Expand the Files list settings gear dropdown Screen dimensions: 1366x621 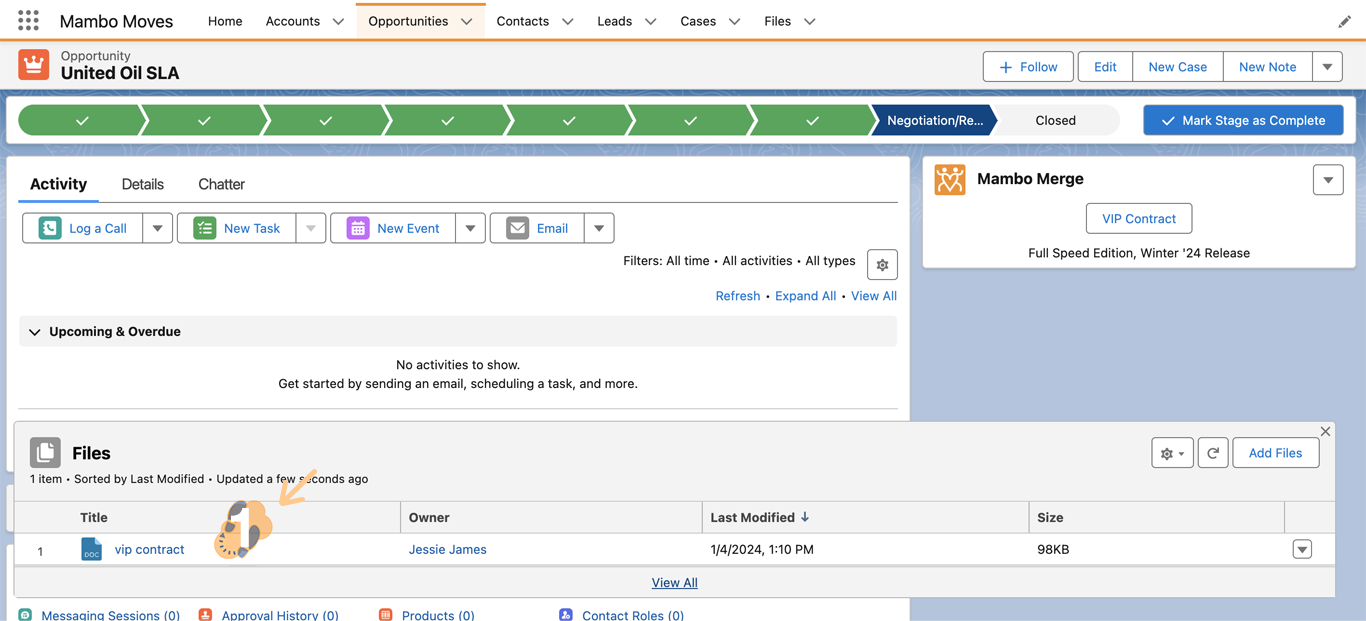(x=1172, y=453)
